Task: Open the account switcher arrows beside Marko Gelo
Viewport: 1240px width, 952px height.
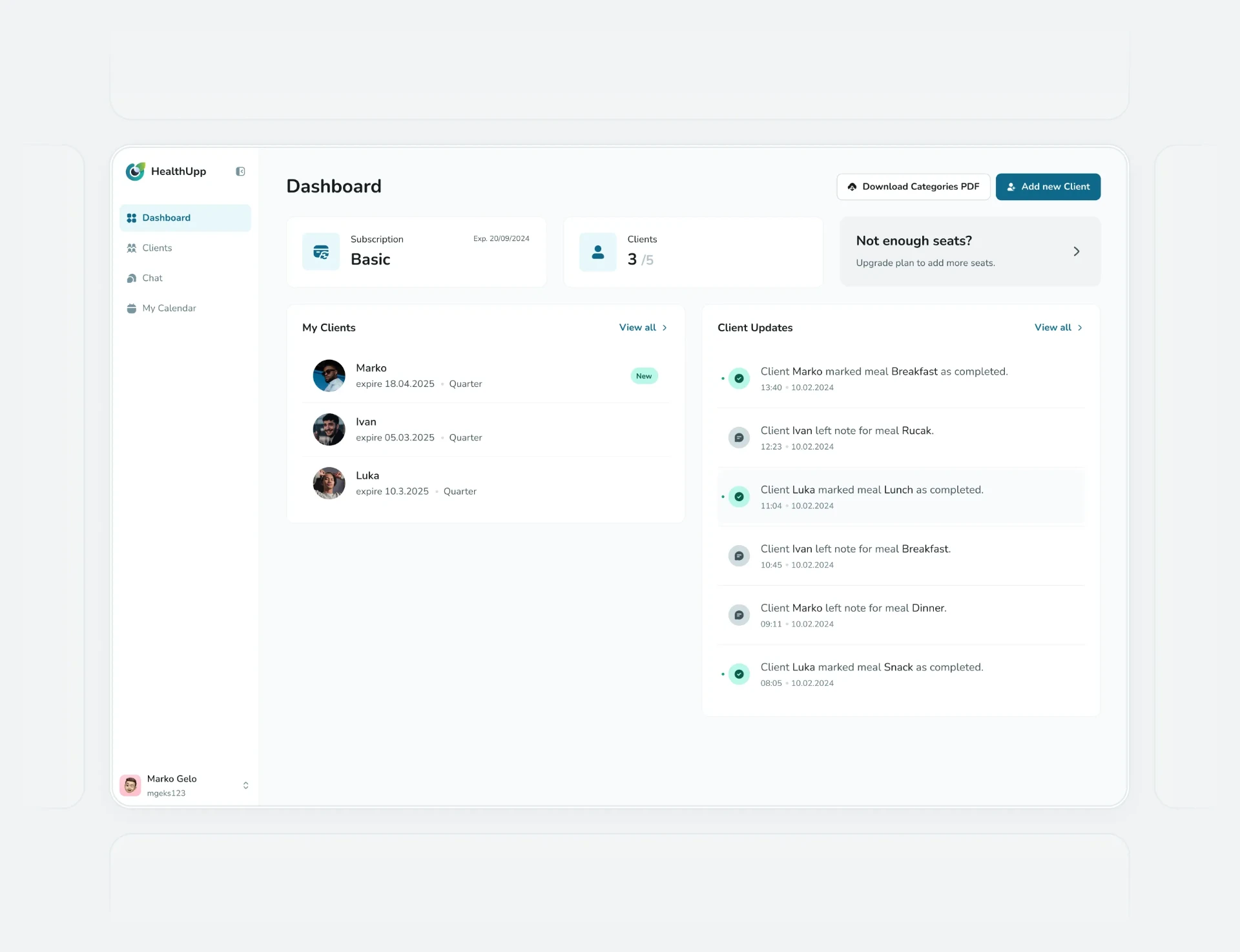Action: [245, 785]
